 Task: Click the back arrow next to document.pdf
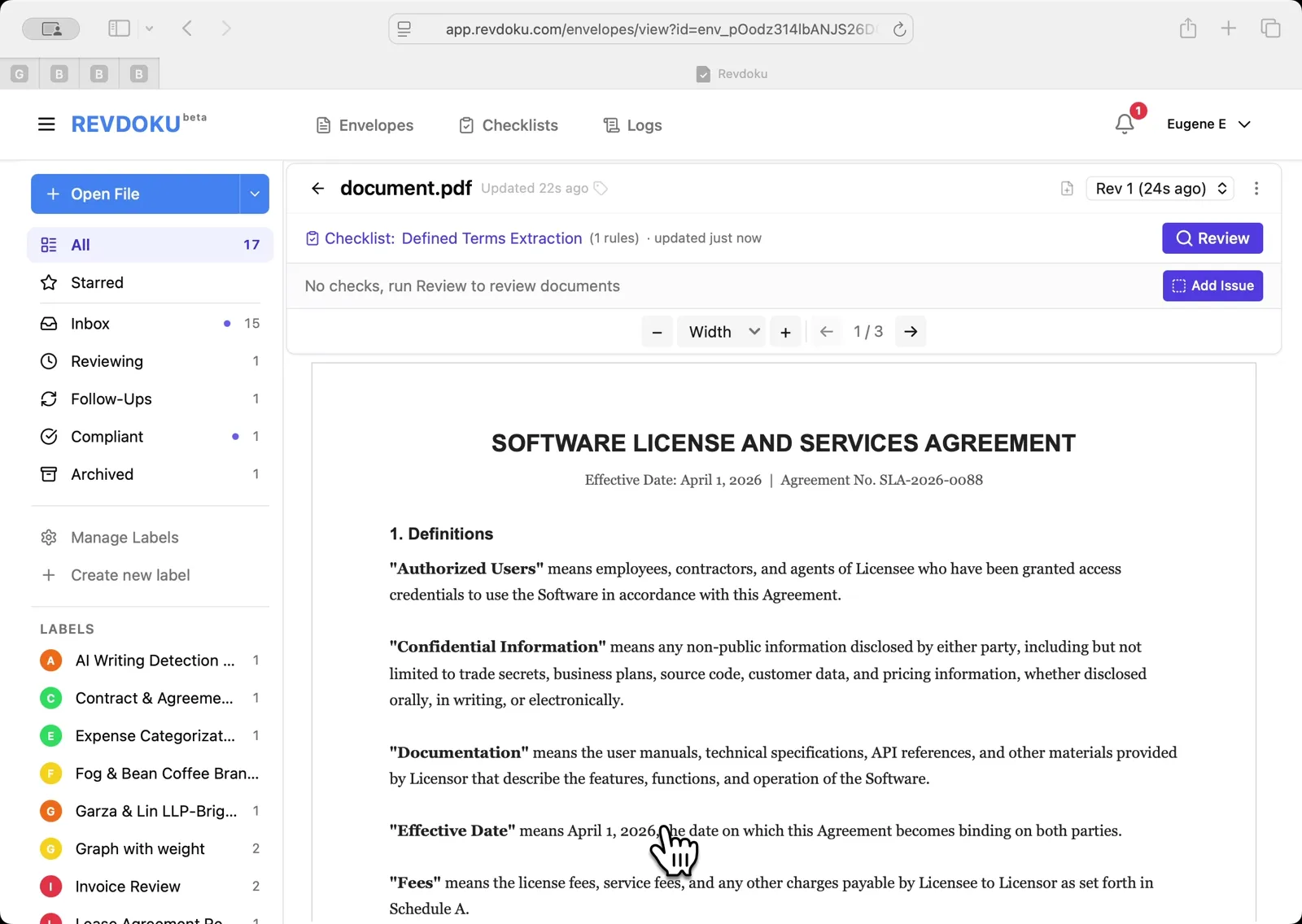317,188
